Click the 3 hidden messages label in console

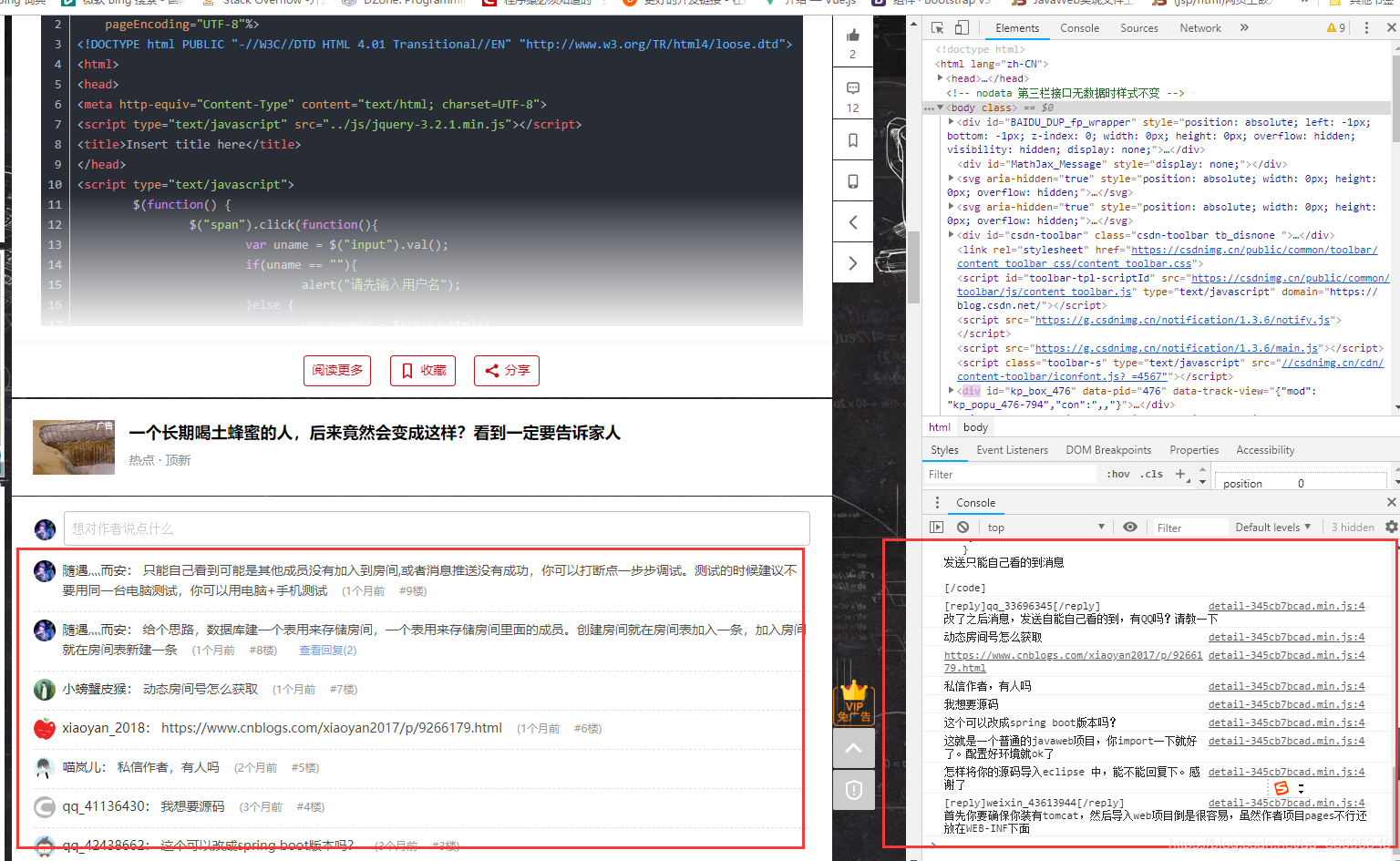click(x=1353, y=527)
